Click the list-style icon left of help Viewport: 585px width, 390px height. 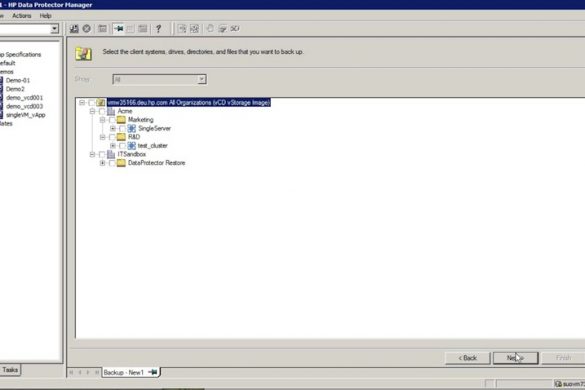143,29
